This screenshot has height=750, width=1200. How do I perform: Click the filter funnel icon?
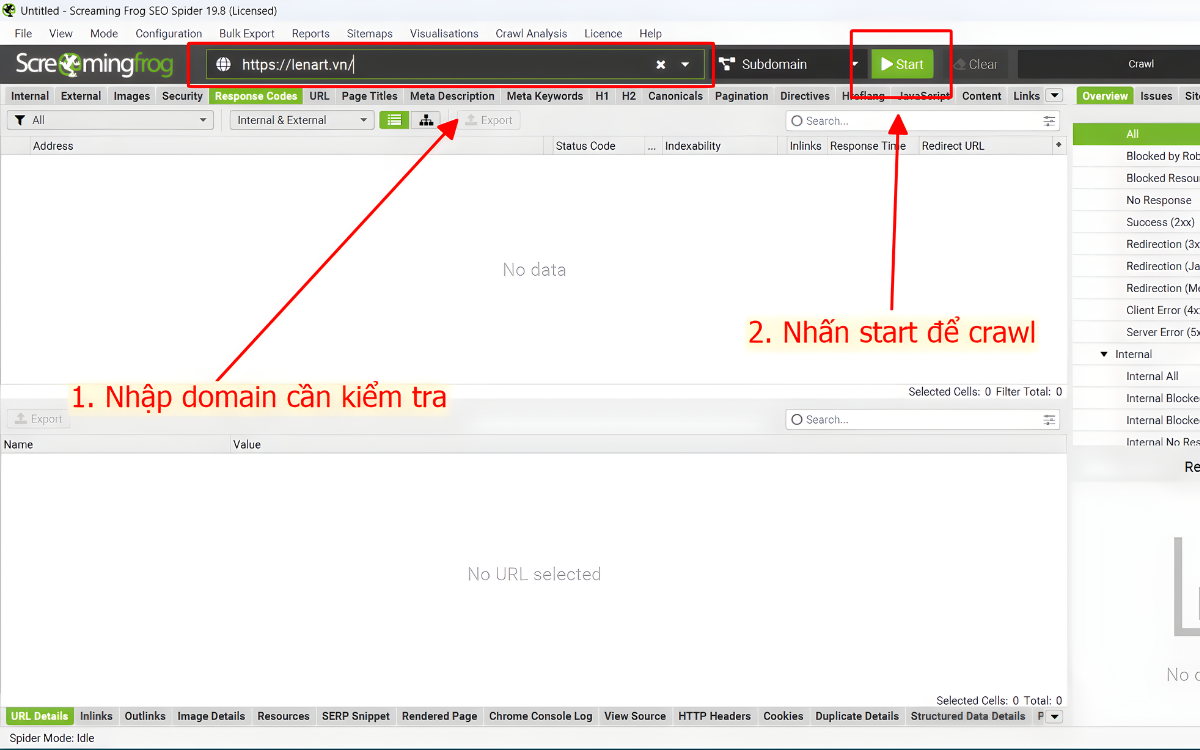click(x=21, y=119)
